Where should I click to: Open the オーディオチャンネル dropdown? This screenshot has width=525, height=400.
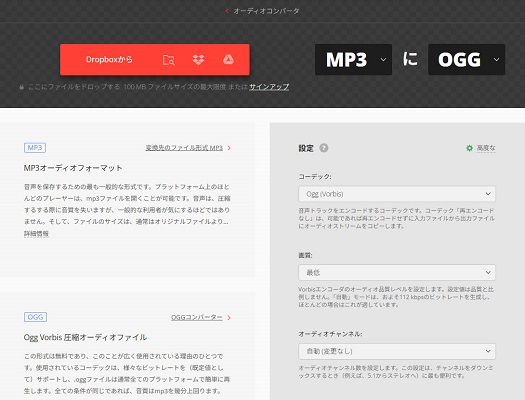coord(397,351)
